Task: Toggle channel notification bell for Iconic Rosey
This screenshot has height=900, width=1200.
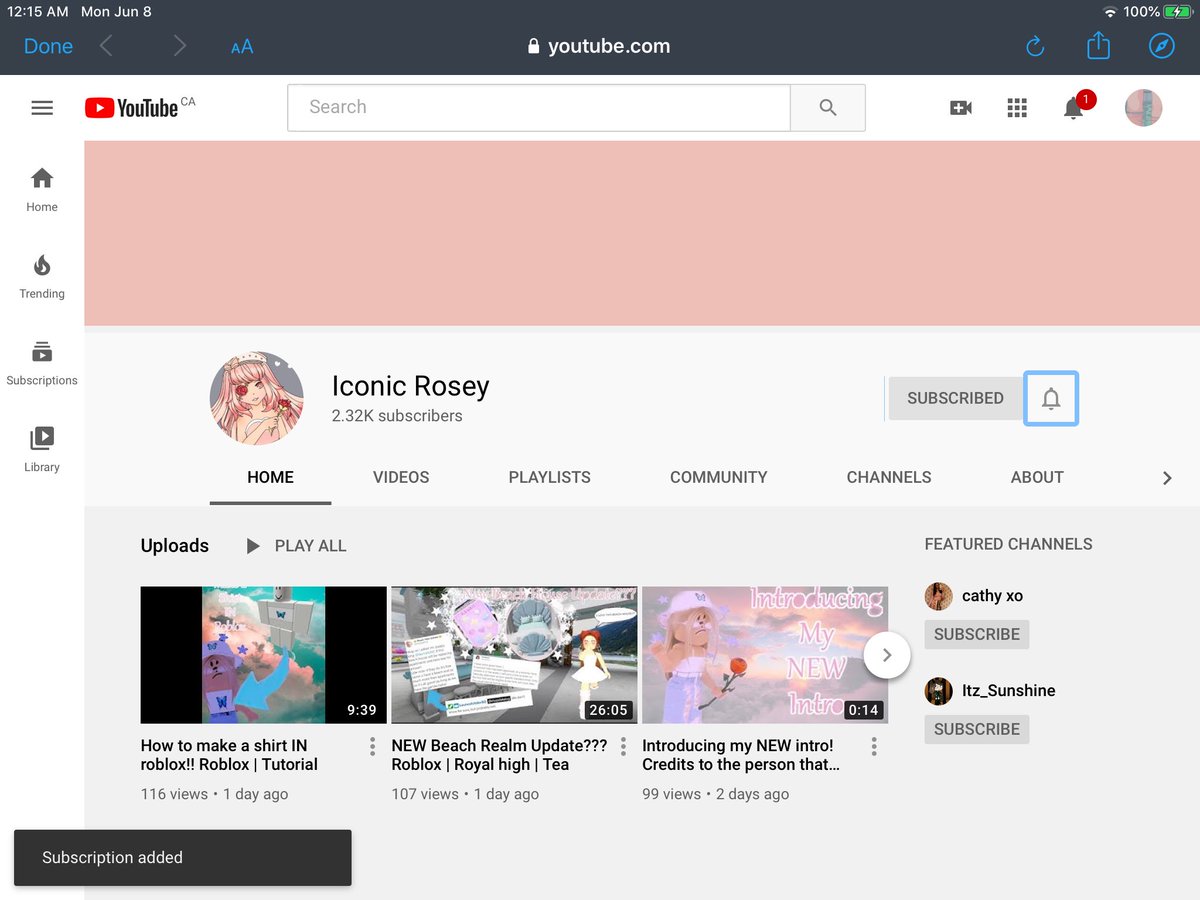Action: point(1051,398)
